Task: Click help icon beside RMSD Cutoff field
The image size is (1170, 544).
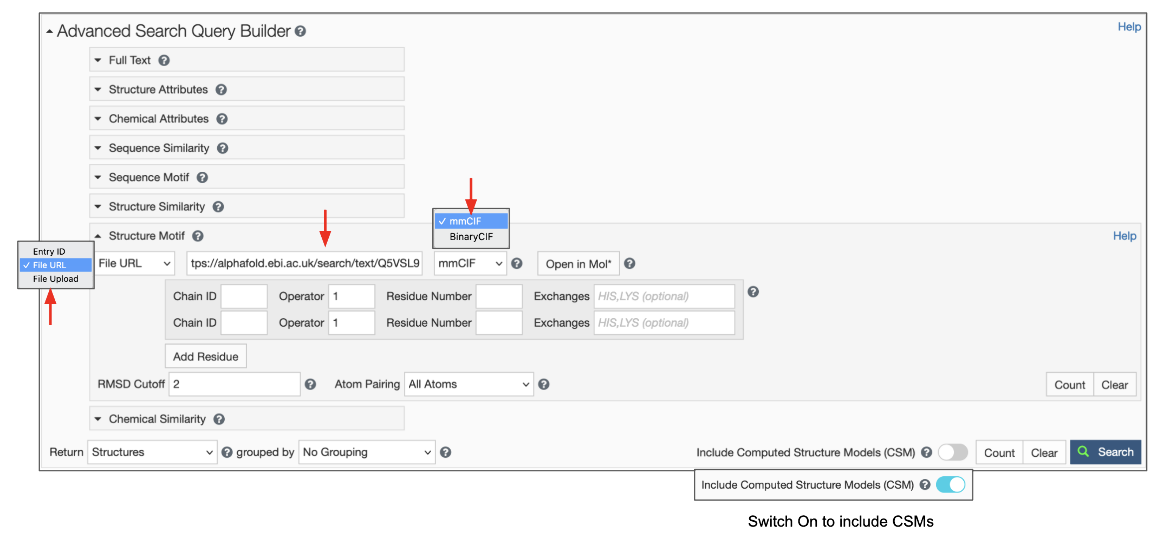Action: click(x=310, y=384)
